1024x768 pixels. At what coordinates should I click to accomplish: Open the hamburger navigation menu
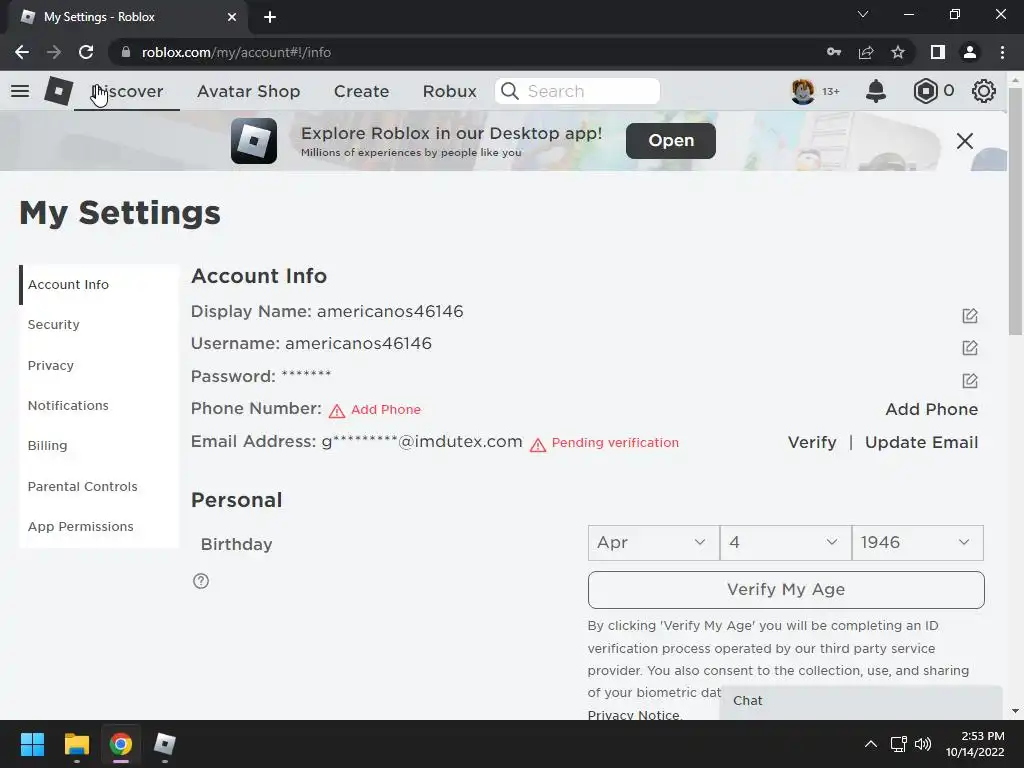click(x=20, y=91)
